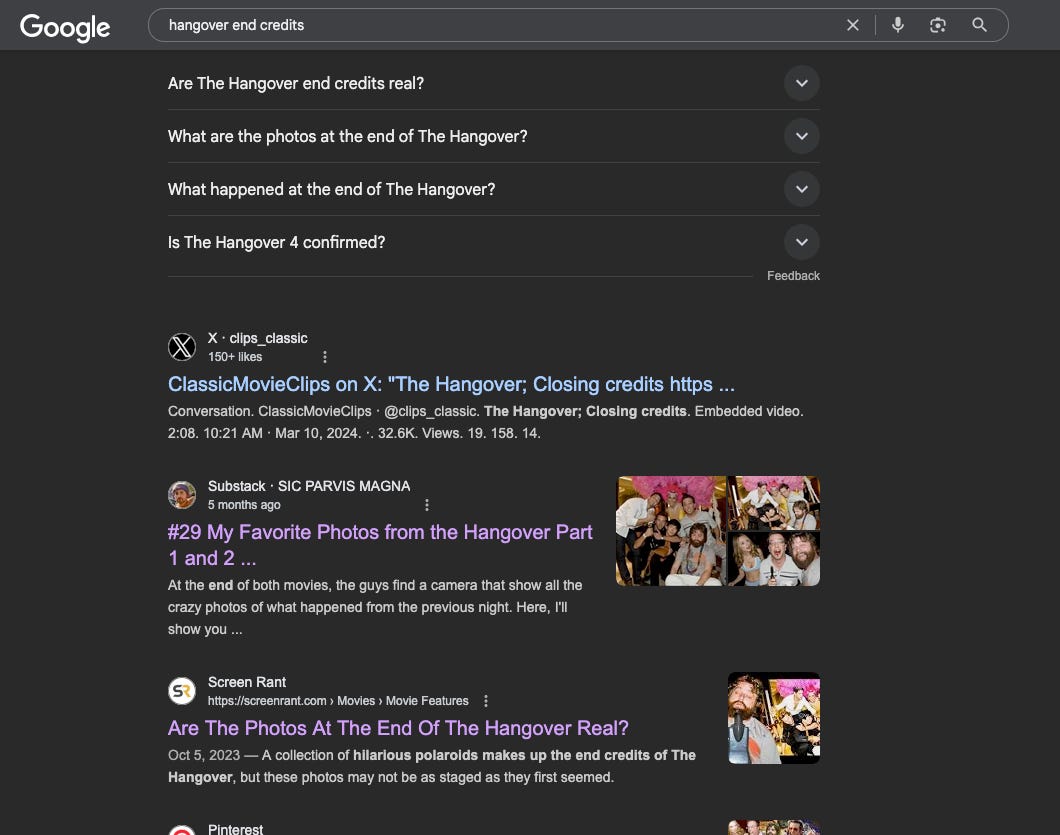
Task: Open "#29 My Favorite Photos from the Hangover" link
Action: tap(380, 545)
